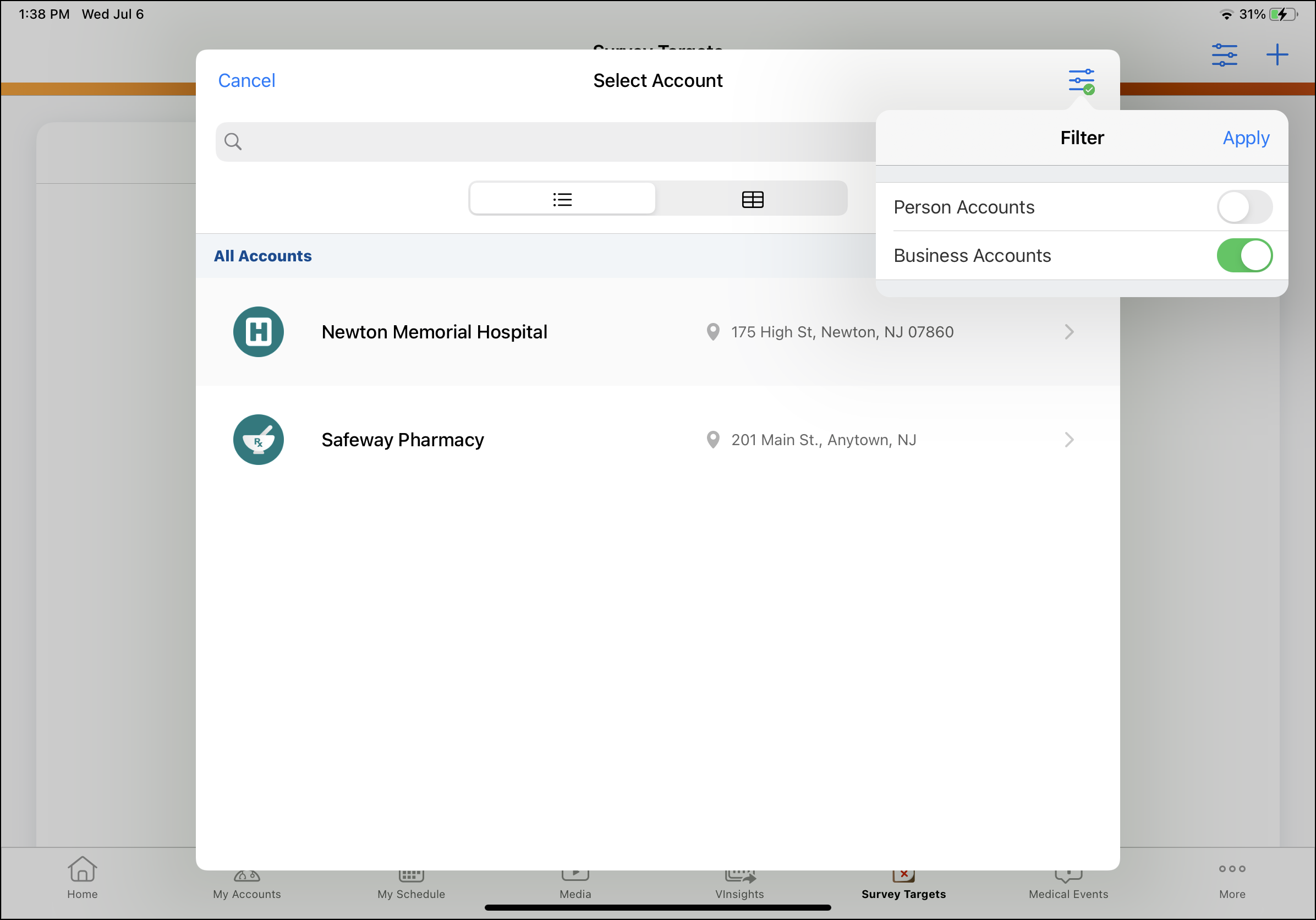Tap the plus icon to add new
Screen dimensions: 1316x920
click(1276, 55)
